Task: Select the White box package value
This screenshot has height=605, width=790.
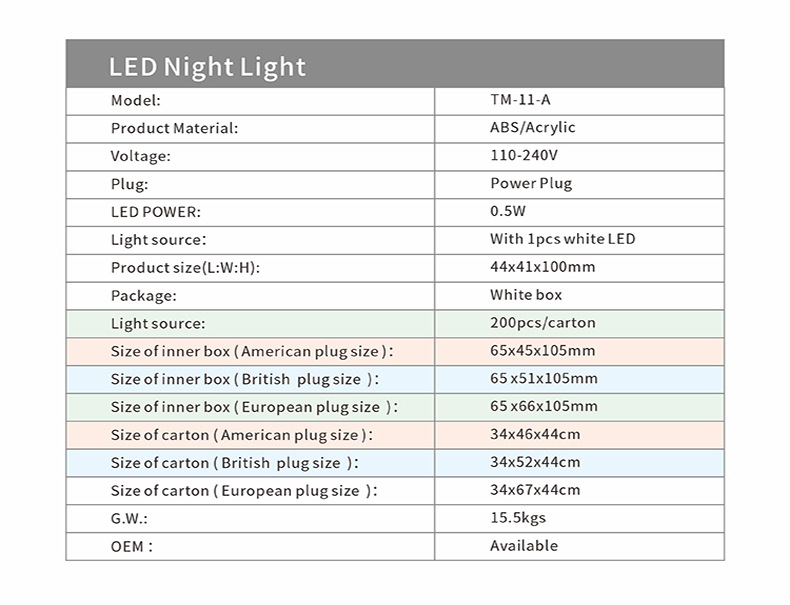Action: point(526,295)
